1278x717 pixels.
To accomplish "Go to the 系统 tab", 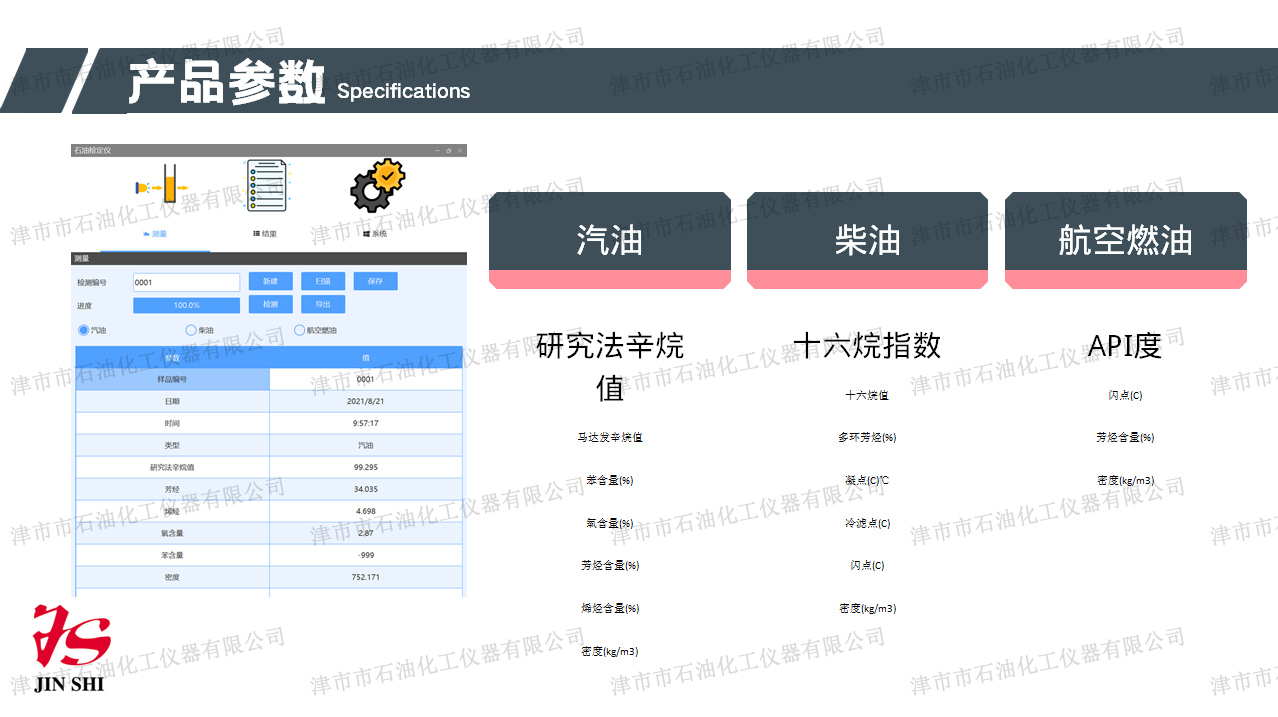I will click(x=374, y=233).
